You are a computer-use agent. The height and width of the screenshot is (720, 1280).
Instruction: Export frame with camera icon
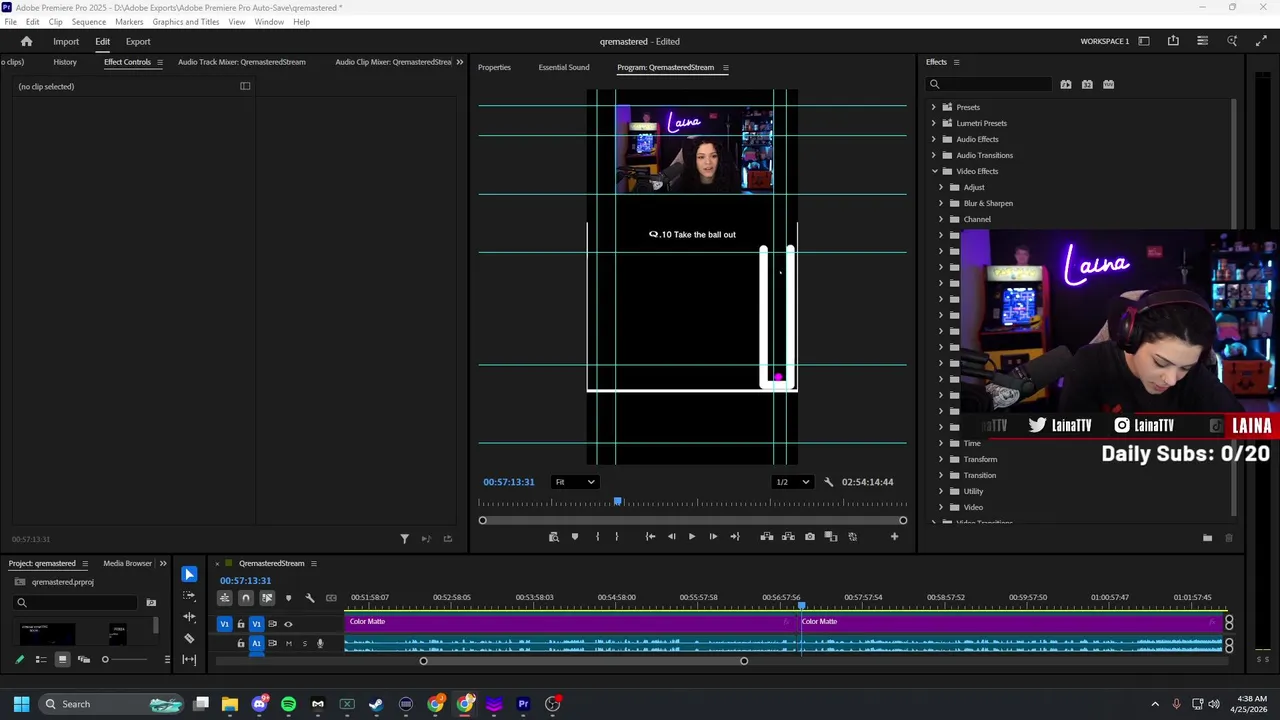(x=810, y=537)
